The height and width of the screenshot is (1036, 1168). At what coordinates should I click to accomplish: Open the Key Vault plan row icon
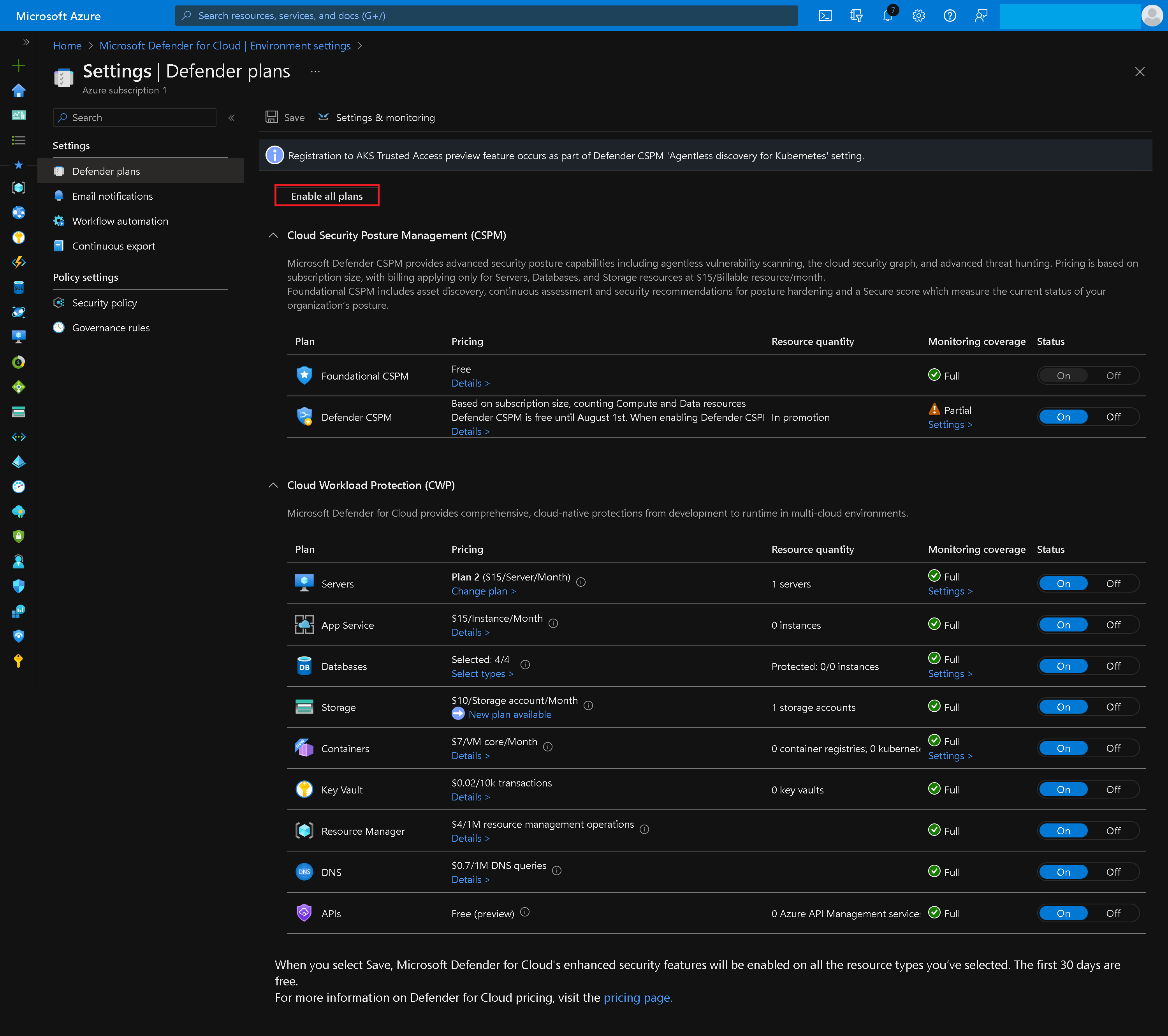(x=304, y=789)
